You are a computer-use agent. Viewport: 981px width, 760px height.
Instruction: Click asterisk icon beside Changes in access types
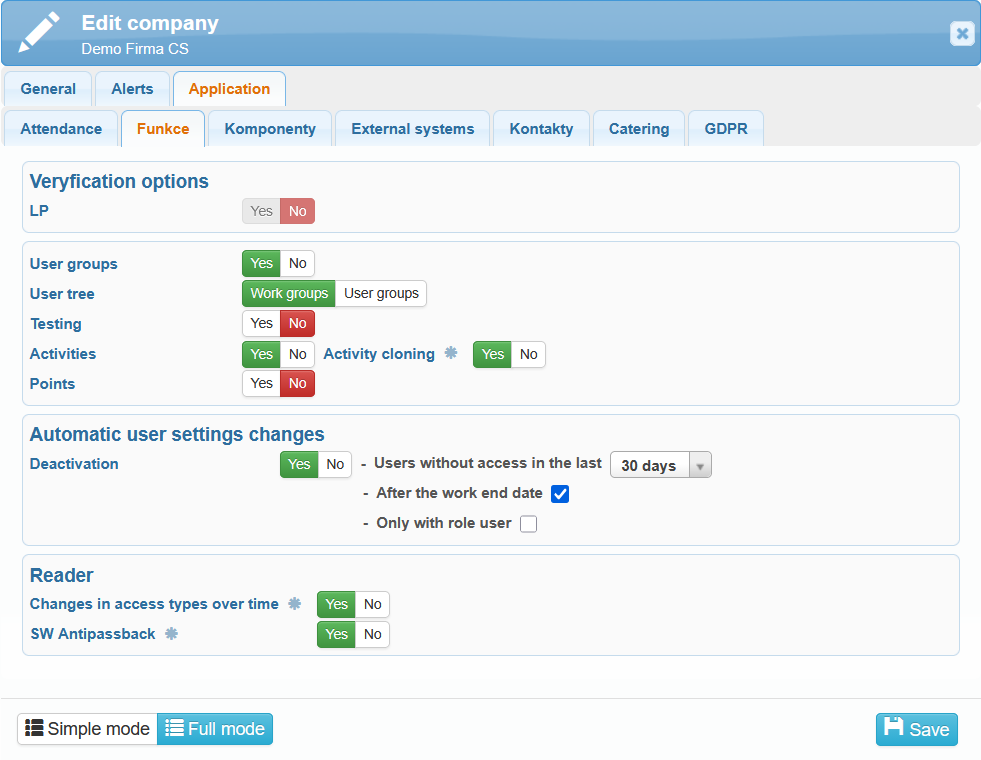[x=294, y=603]
